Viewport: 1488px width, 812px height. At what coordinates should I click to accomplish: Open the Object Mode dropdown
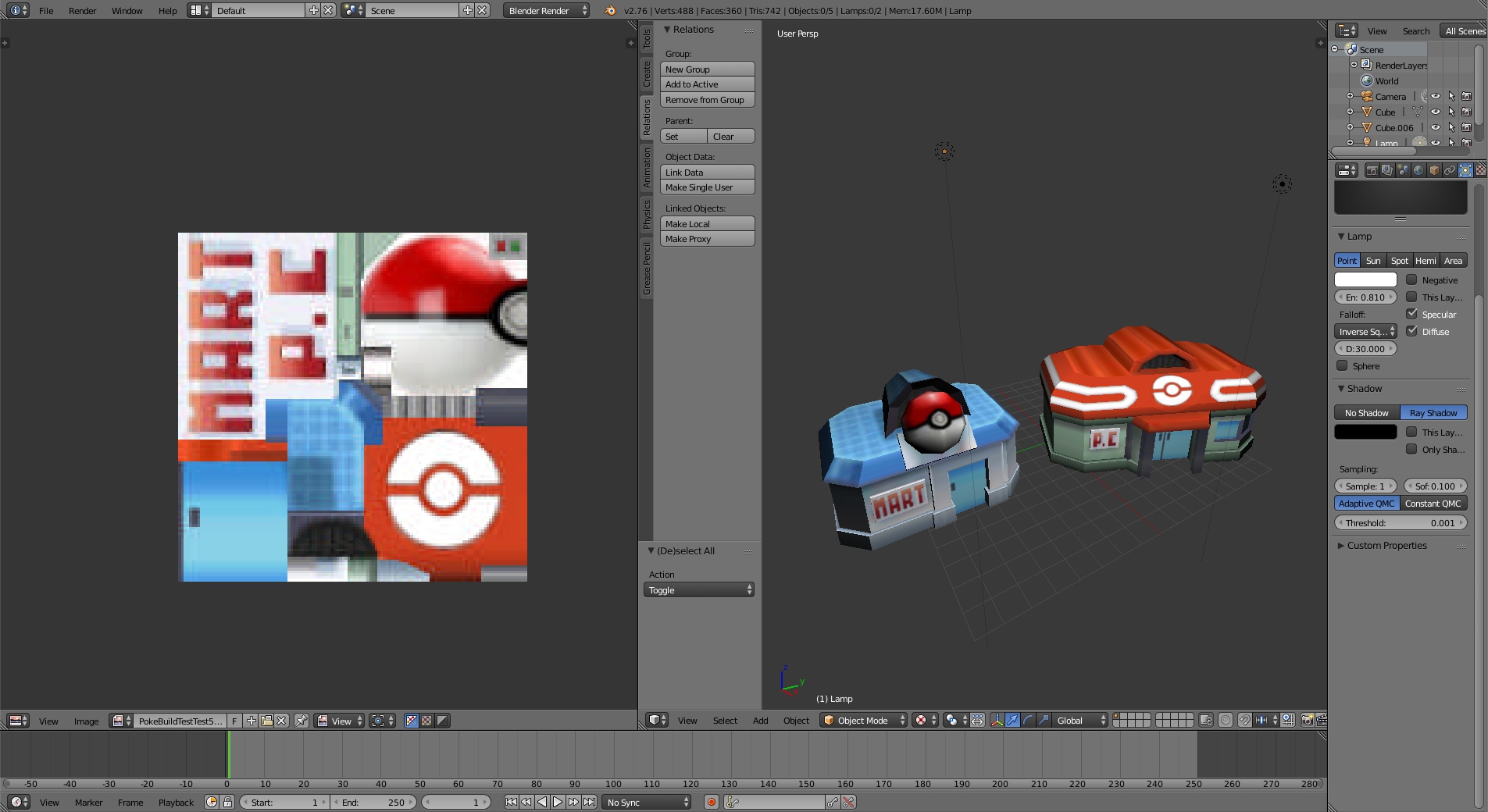pos(863,720)
